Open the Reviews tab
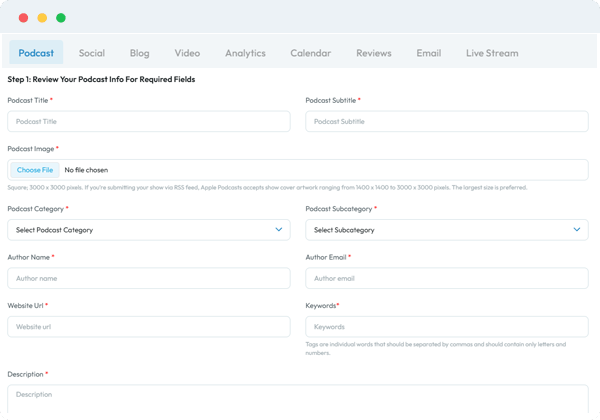This screenshot has width=600, height=420. (x=374, y=53)
